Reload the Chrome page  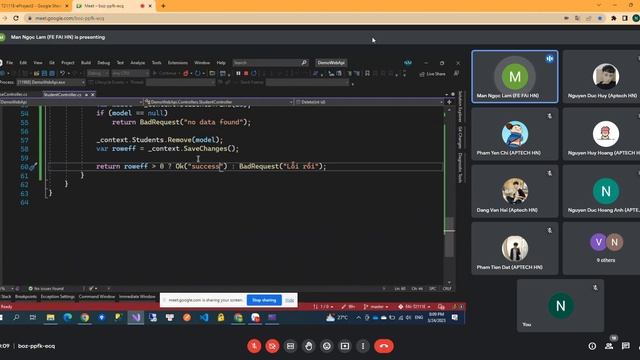16,18
